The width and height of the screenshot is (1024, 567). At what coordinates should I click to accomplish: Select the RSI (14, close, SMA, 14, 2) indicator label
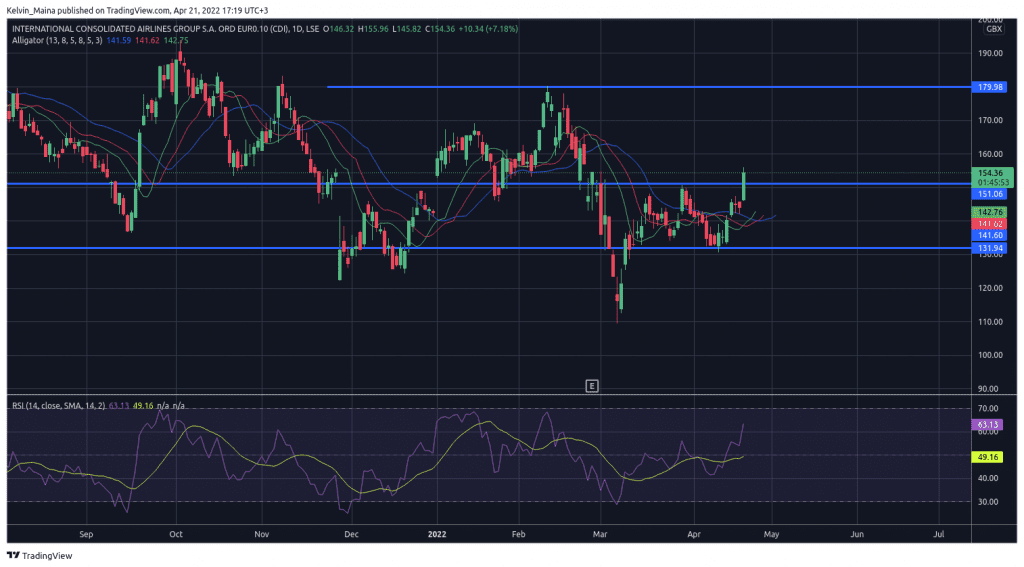click(59, 406)
